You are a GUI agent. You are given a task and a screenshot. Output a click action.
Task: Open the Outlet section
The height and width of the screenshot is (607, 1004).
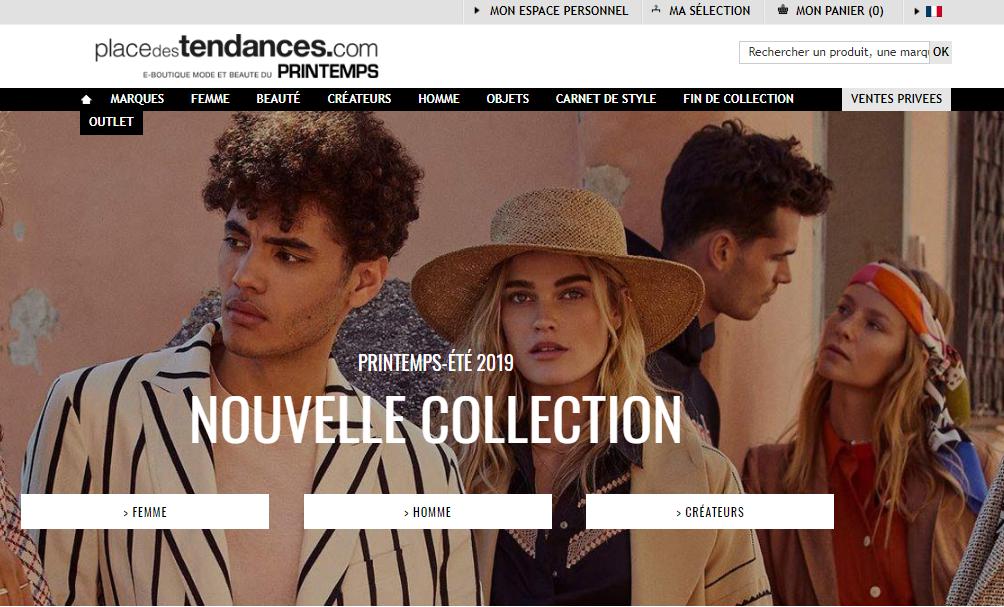tap(111, 122)
